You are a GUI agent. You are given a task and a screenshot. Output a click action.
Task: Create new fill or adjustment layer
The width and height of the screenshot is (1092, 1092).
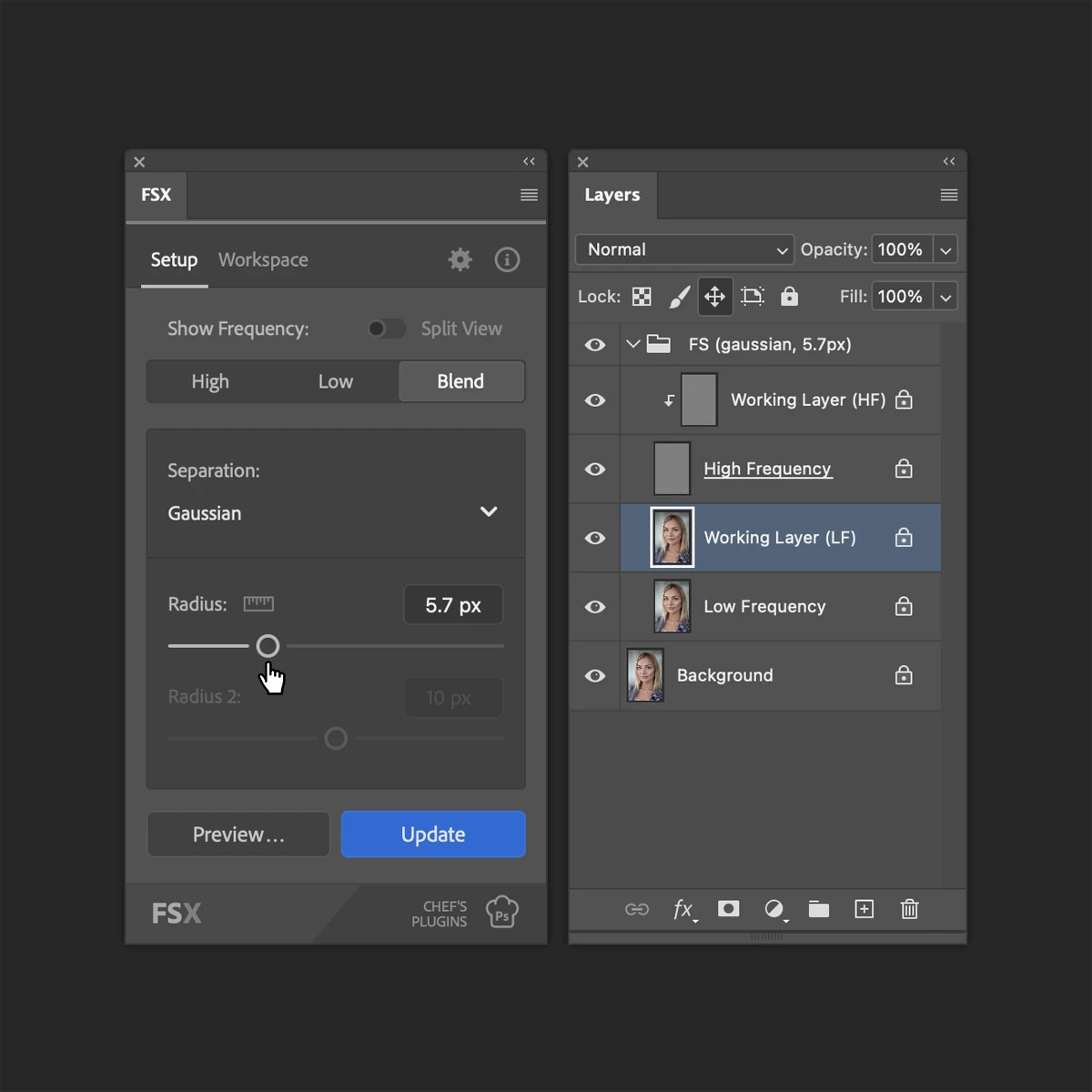pos(774,909)
